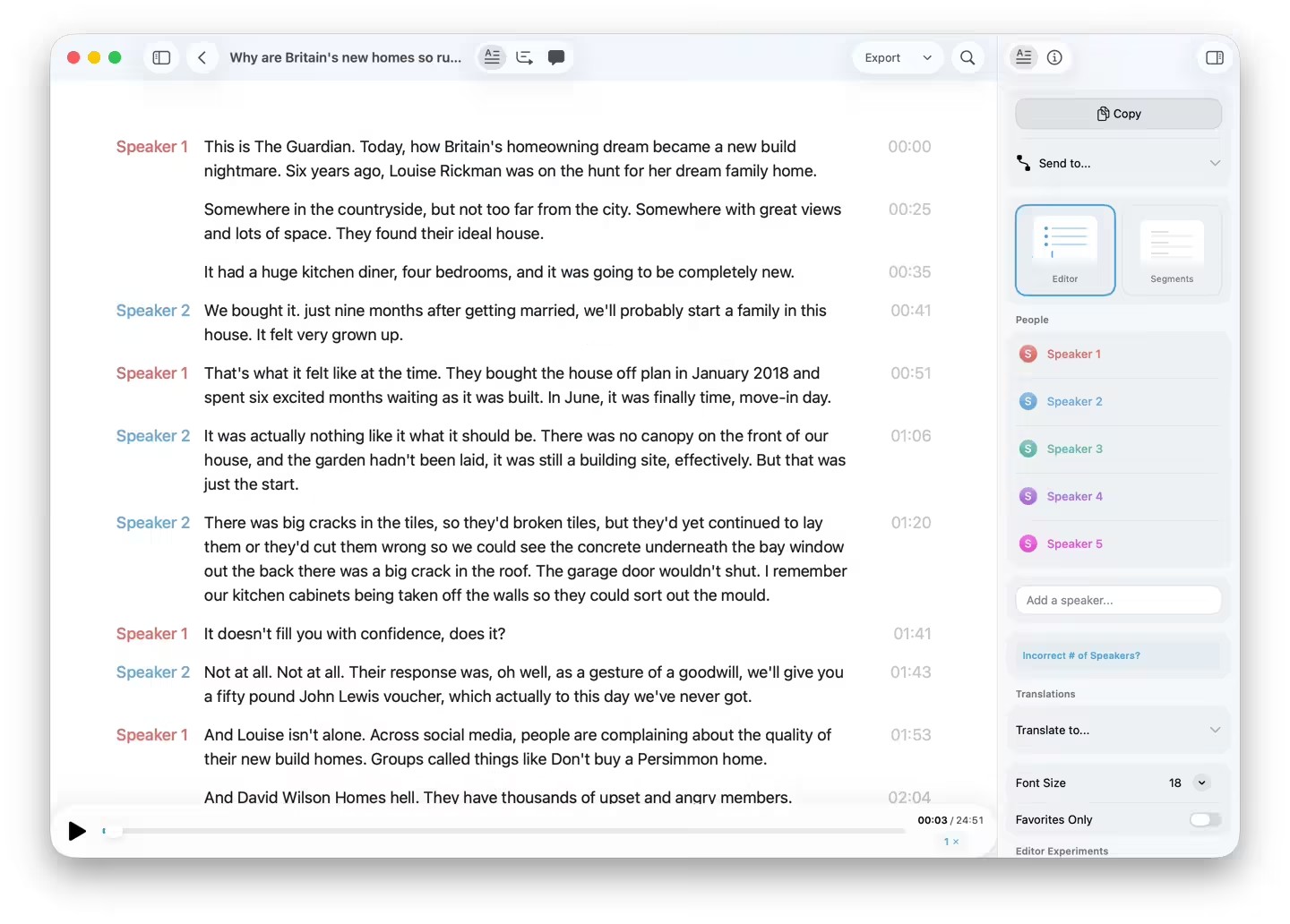Select Speaker 2 name in People list
This screenshot has width=1290, height=924.
click(x=1074, y=401)
